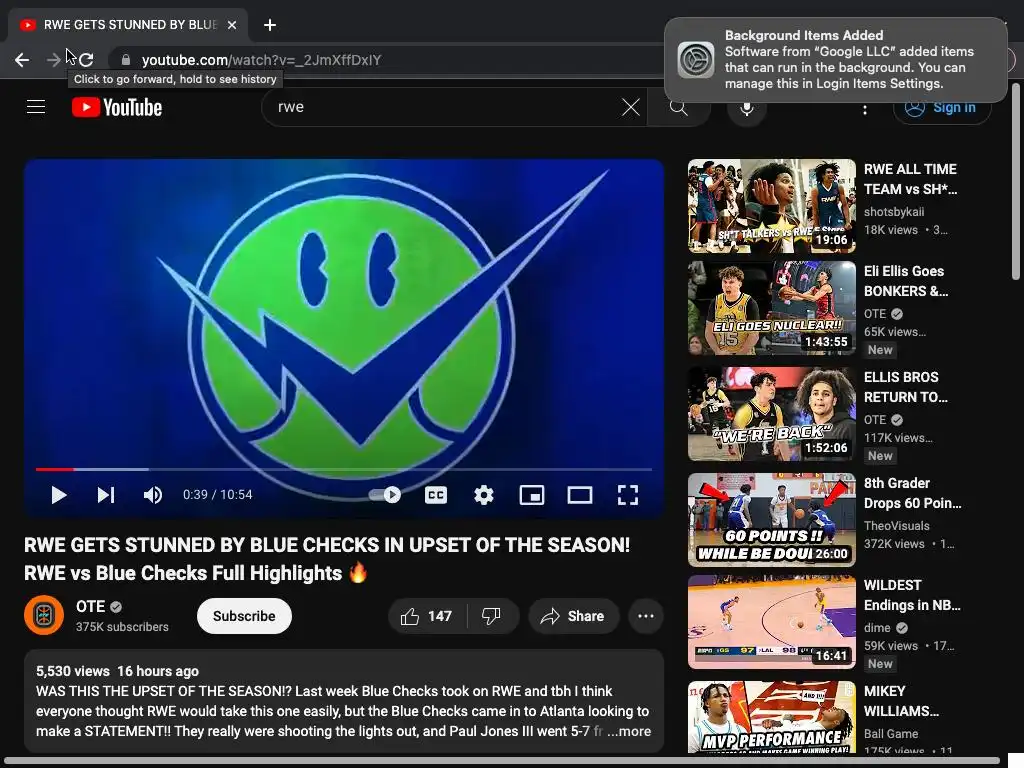Click the notification's System Settings icon

[x=696, y=60]
